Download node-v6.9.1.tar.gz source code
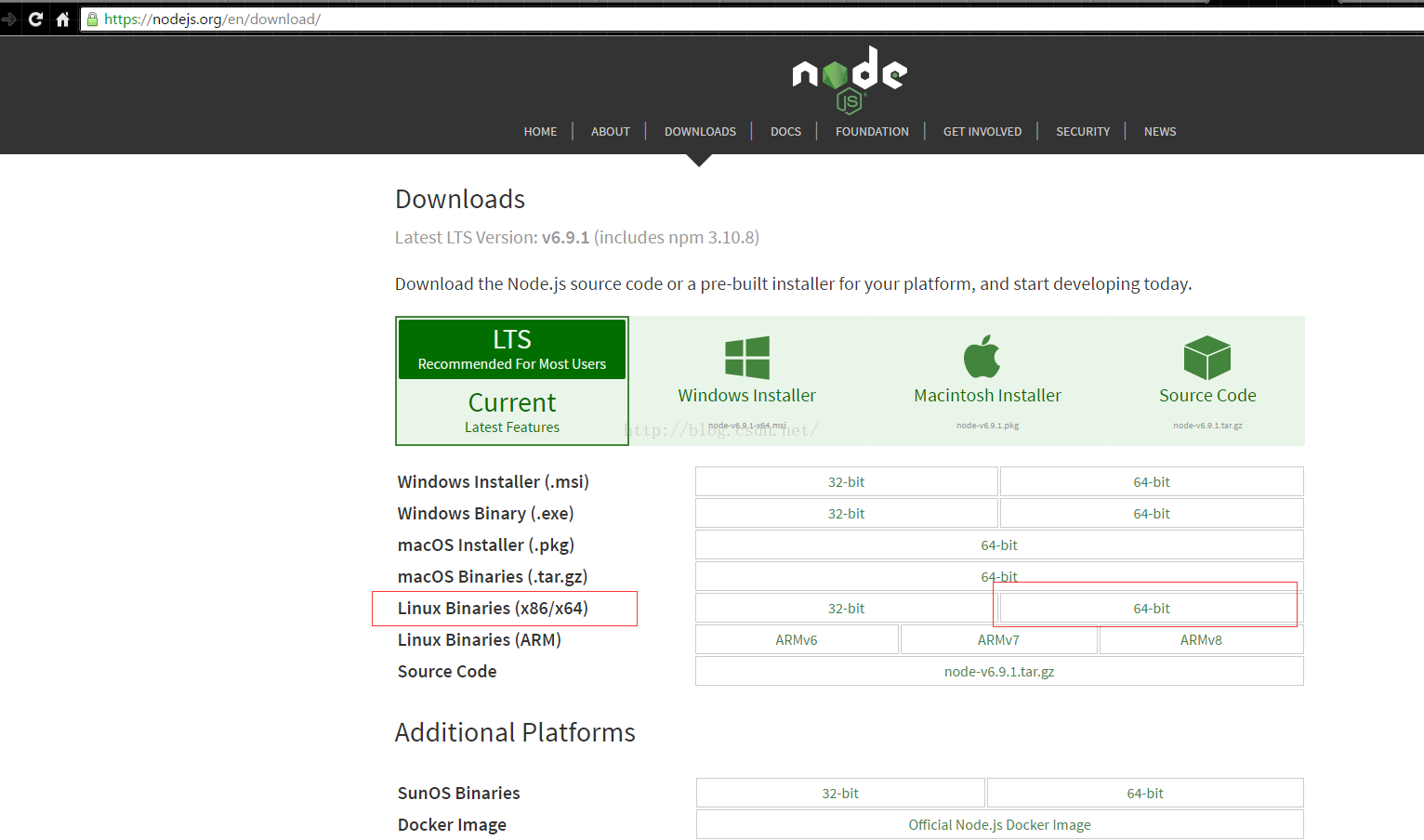The width and height of the screenshot is (1424, 840). point(999,672)
